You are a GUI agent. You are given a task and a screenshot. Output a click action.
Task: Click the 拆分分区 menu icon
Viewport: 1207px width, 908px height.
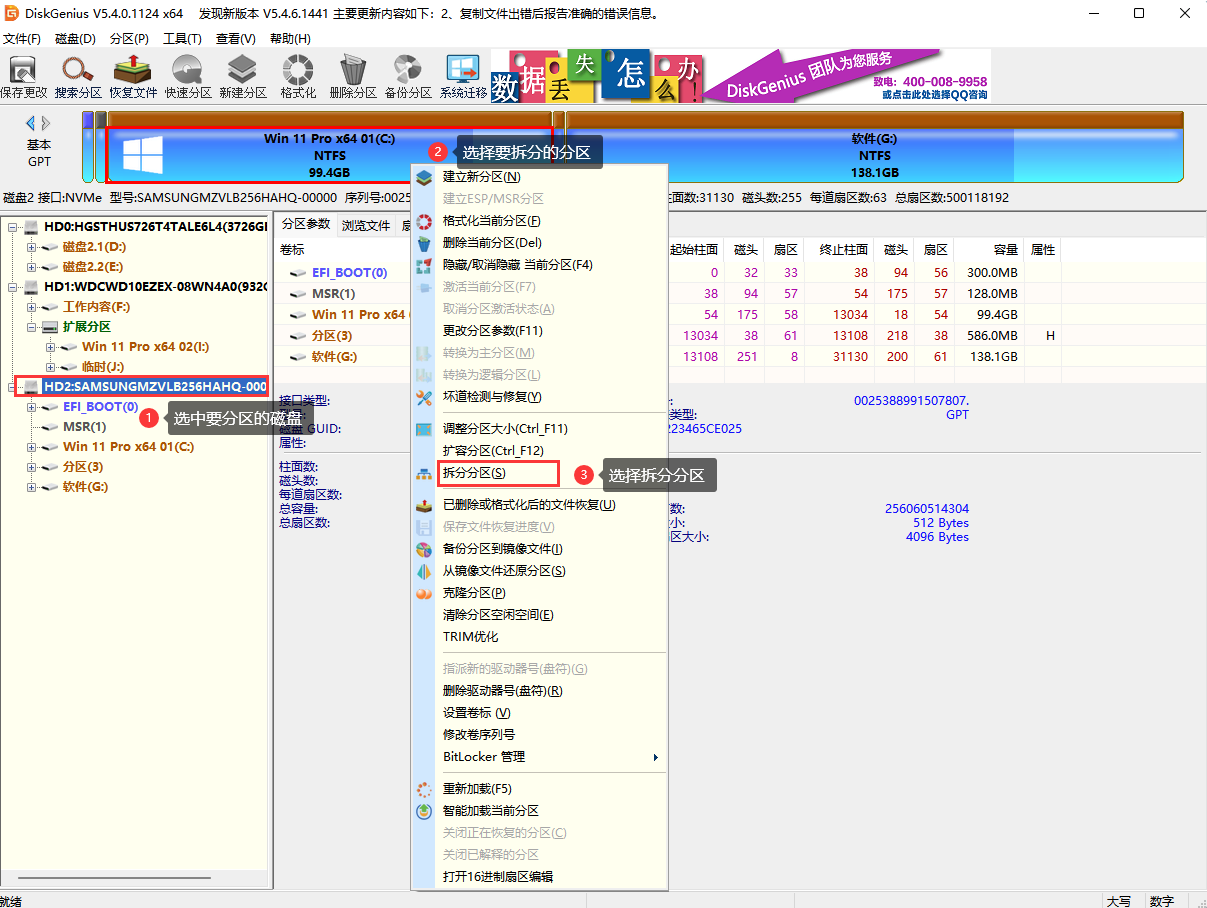point(424,473)
